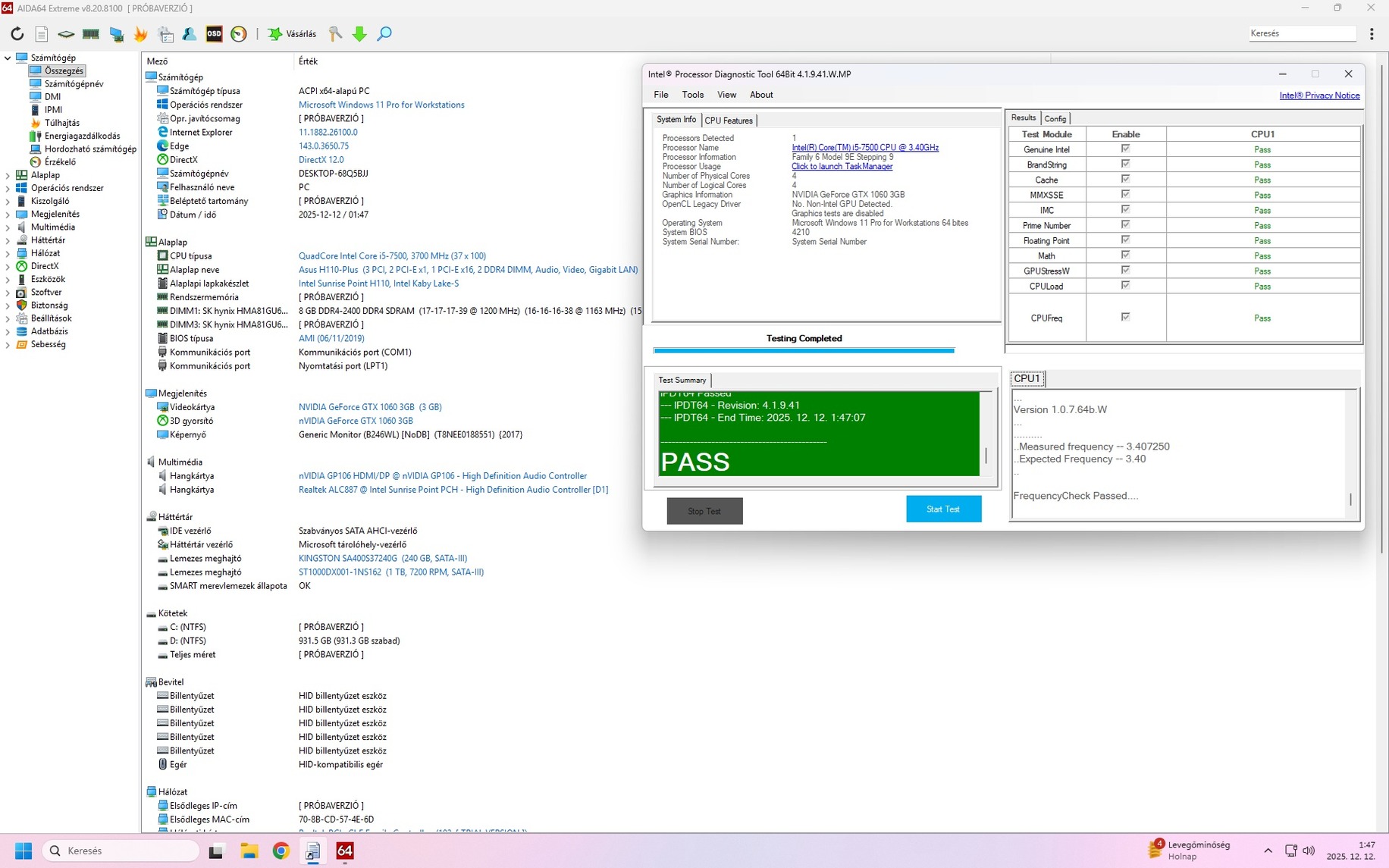Expand the Hálózat tree node
1389x868 pixels.
click(8, 253)
